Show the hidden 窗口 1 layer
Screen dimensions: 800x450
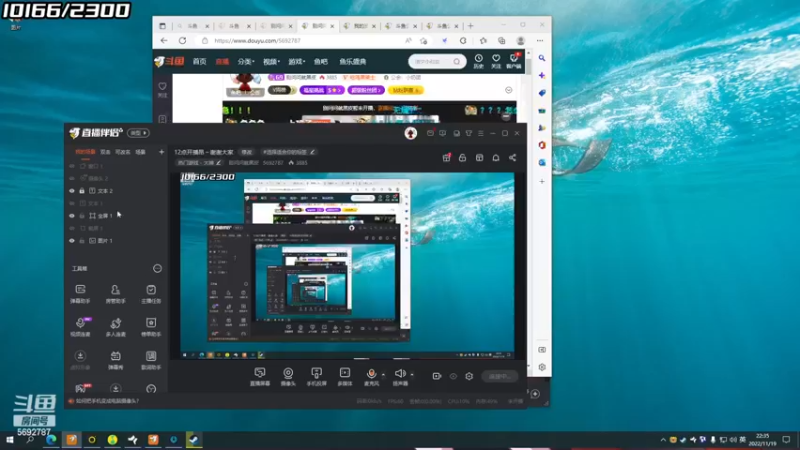coord(72,166)
